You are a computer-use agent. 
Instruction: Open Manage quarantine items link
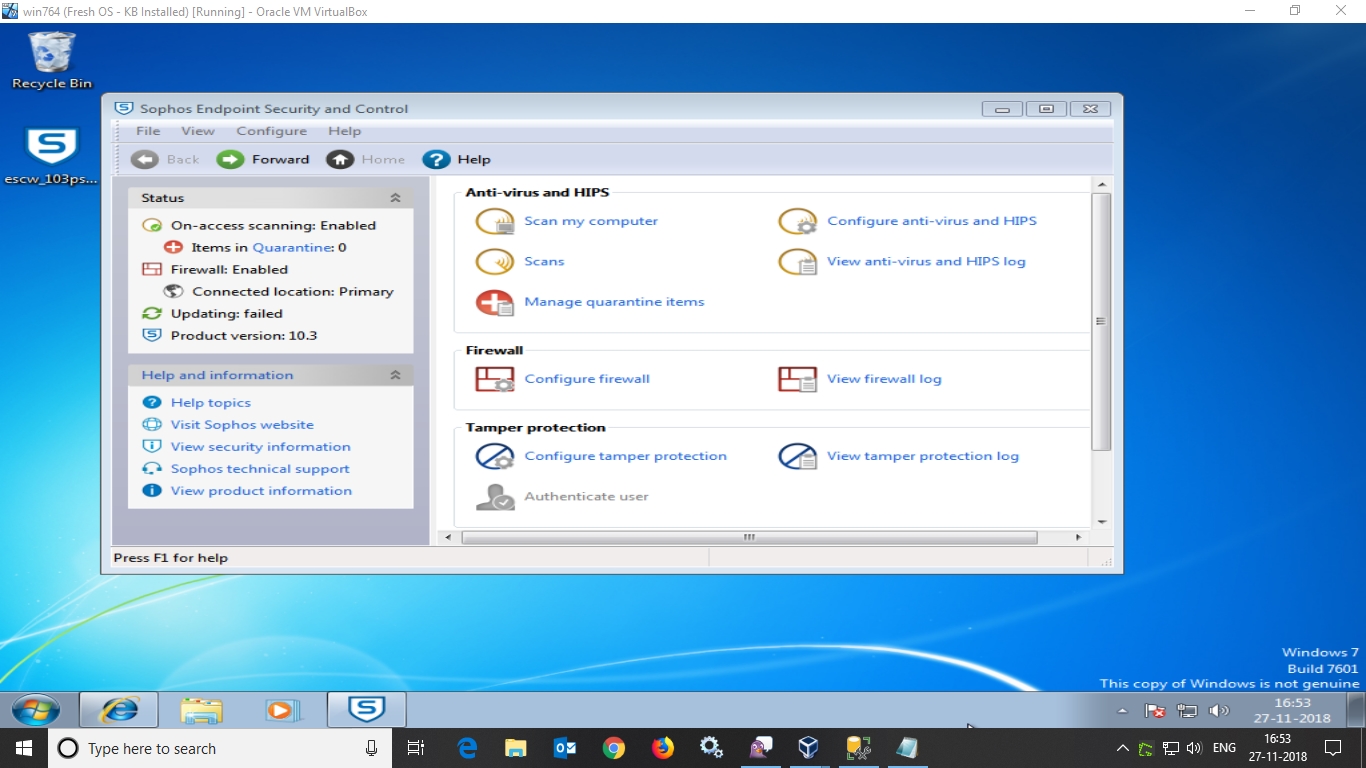pos(614,301)
